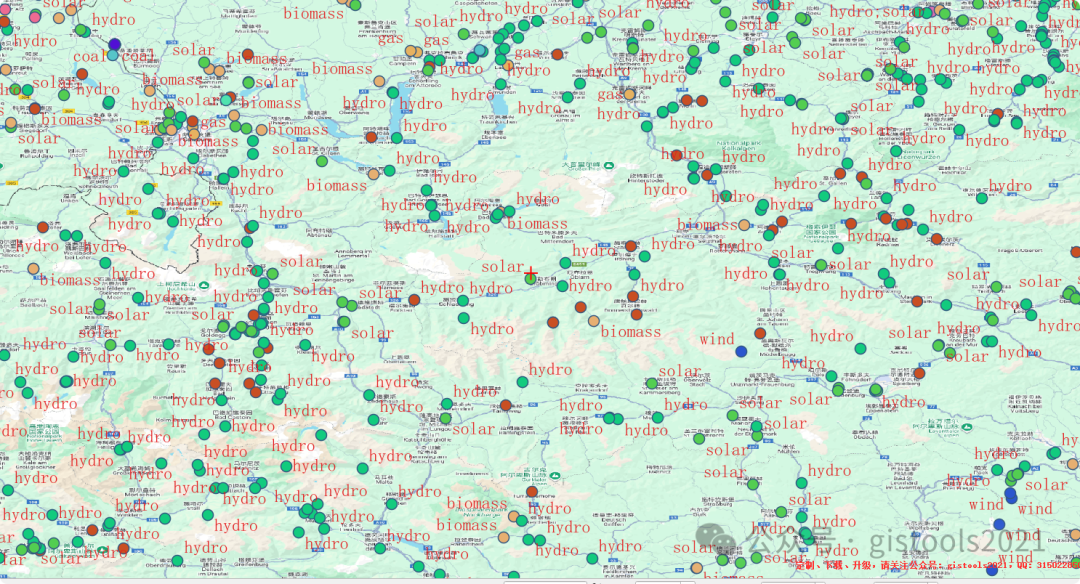Click the red marker on the Attersee west shore
Viewport: 1080px width, 584px height.
coord(371,137)
